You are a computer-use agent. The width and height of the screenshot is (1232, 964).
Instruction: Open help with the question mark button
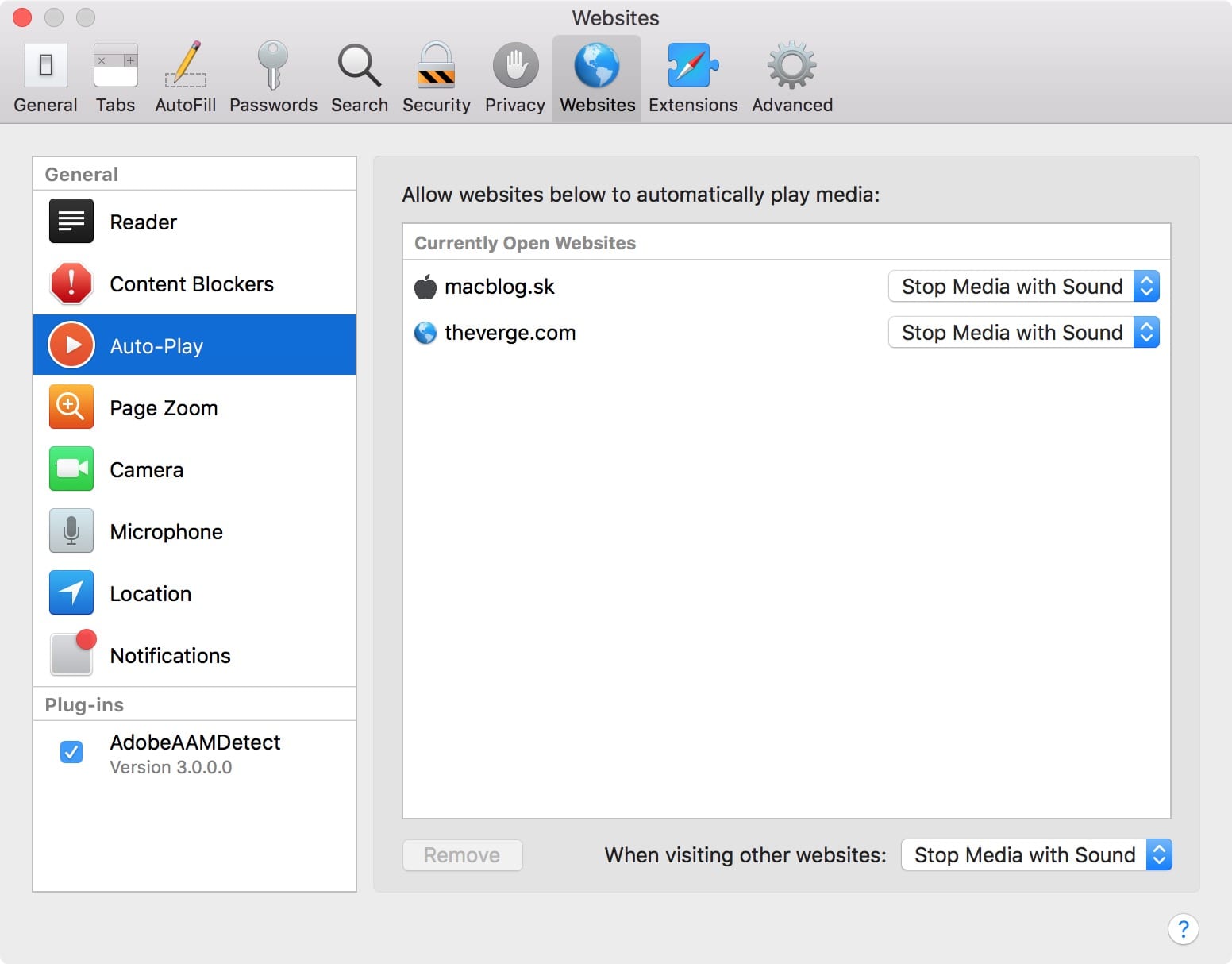1183,929
